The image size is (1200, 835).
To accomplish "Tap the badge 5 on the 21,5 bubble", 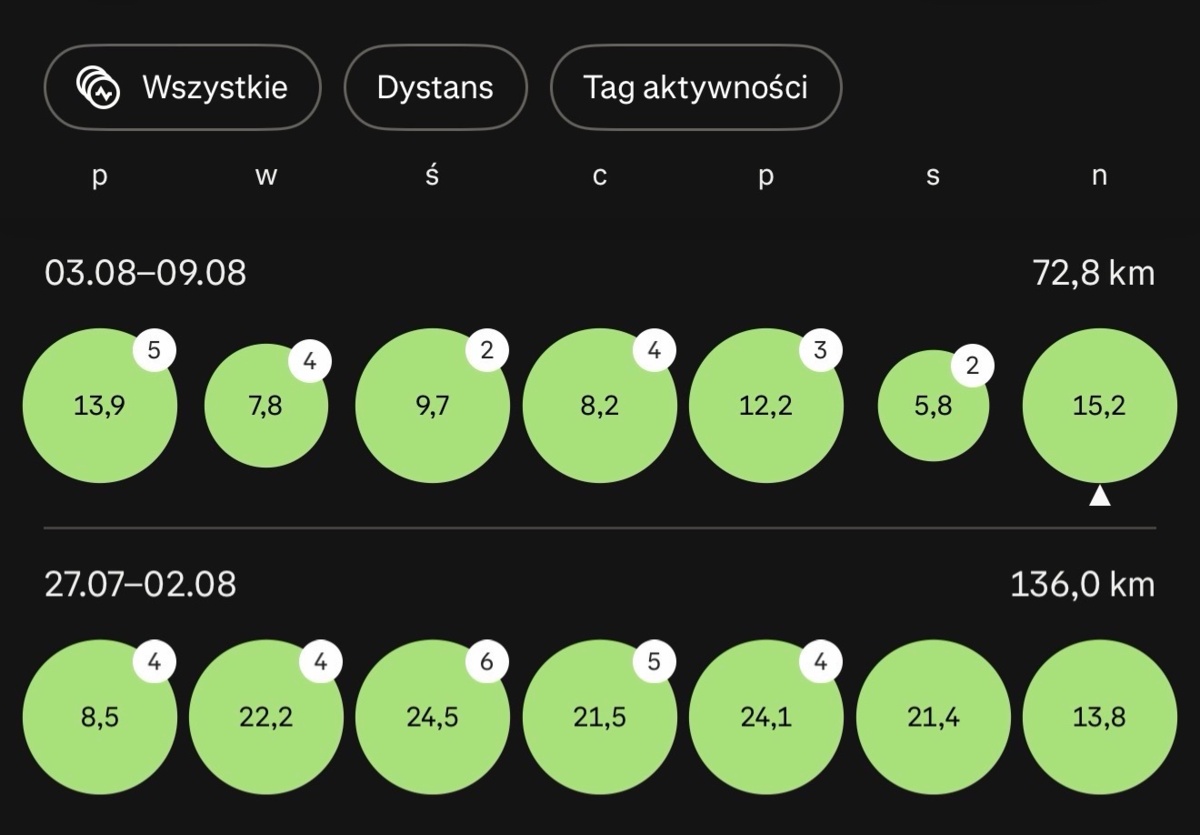I will tap(655, 662).
